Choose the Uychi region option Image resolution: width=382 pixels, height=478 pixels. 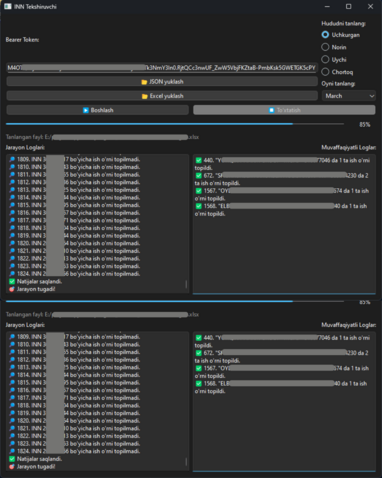(x=325, y=59)
